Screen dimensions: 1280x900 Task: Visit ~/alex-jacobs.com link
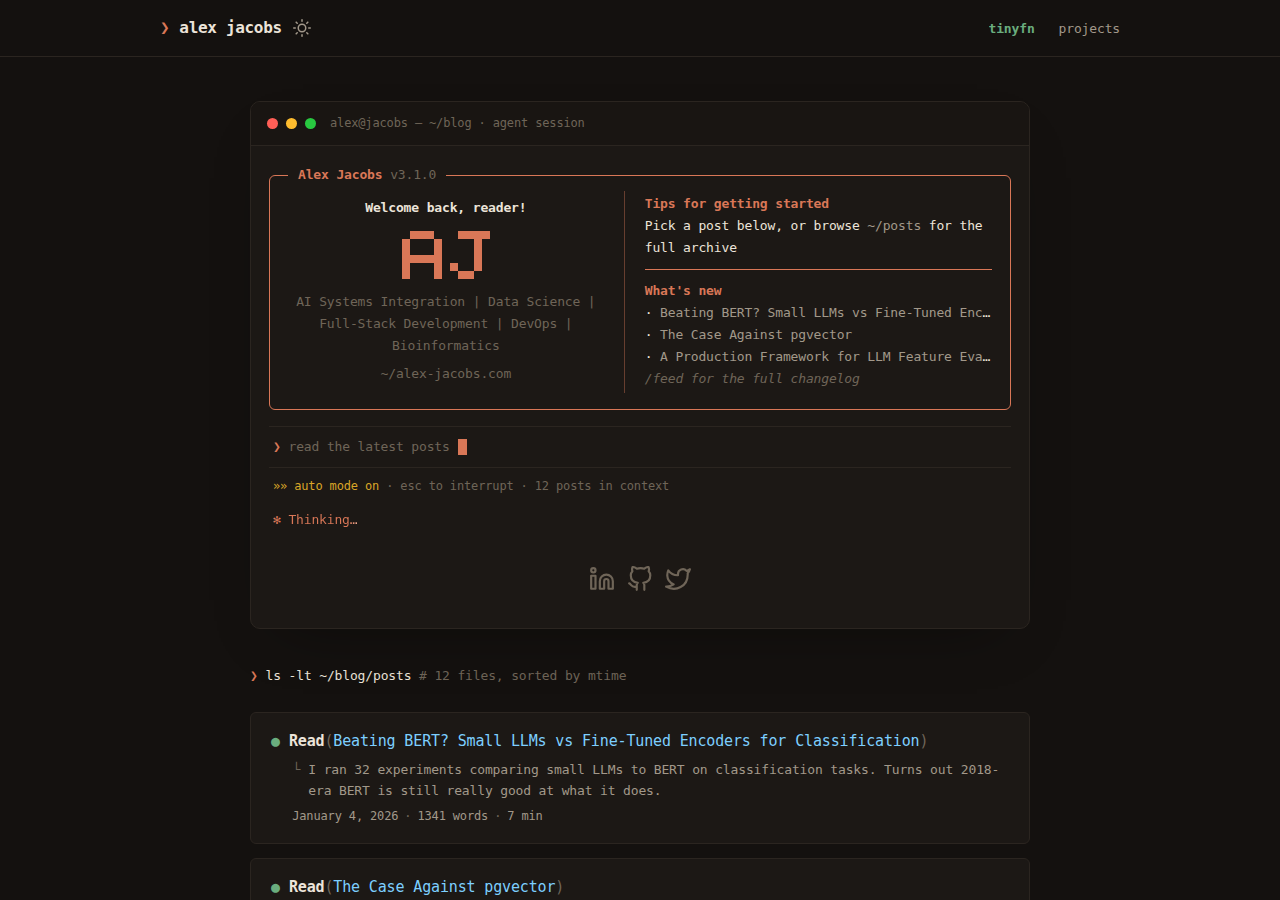pos(446,373)
